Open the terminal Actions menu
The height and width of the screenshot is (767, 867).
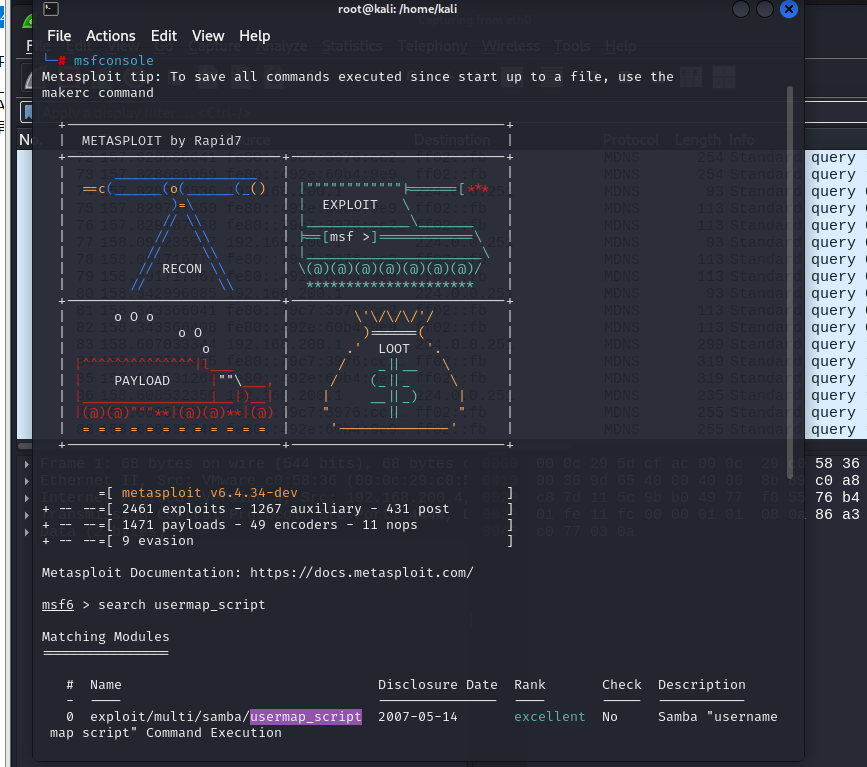(111, 36)
